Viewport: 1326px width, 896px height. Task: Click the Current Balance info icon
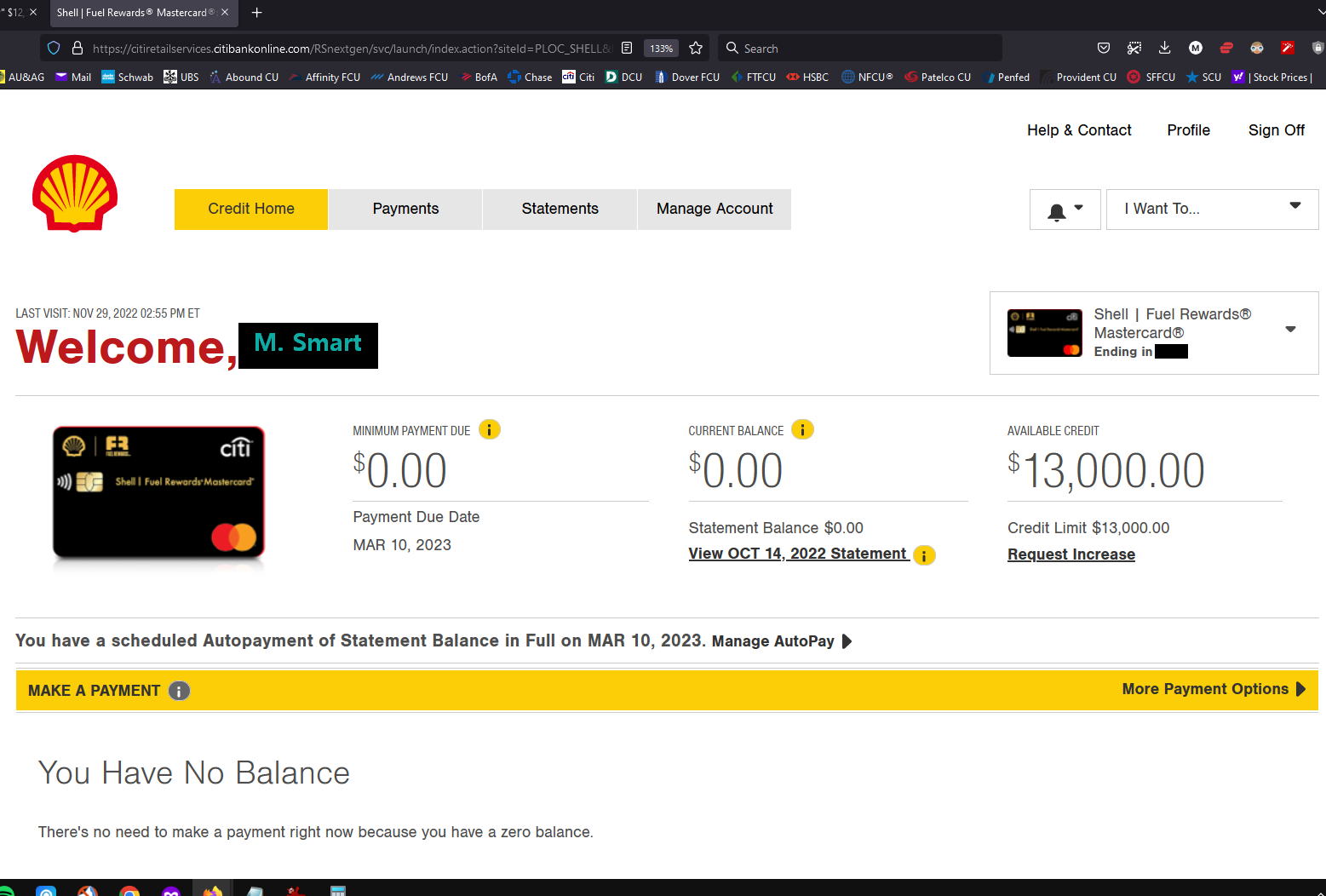click(x=801, y=429)
